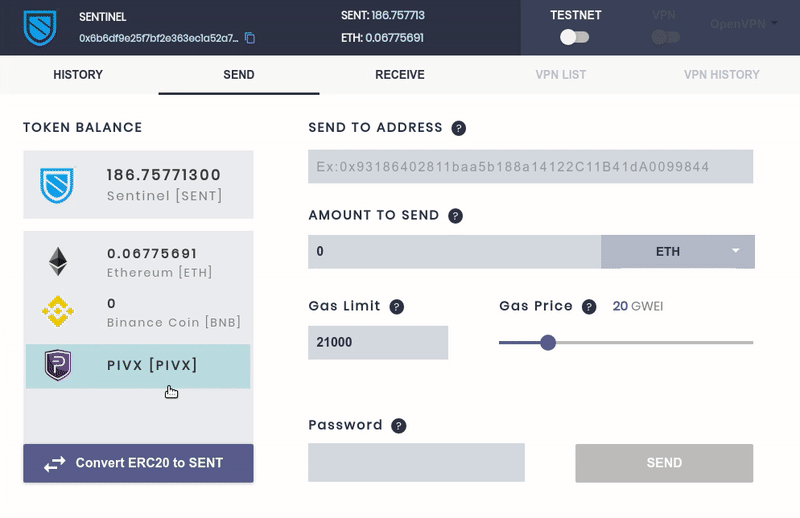
Task: Select the PIVX token icon
Action: tap(58, 365)
